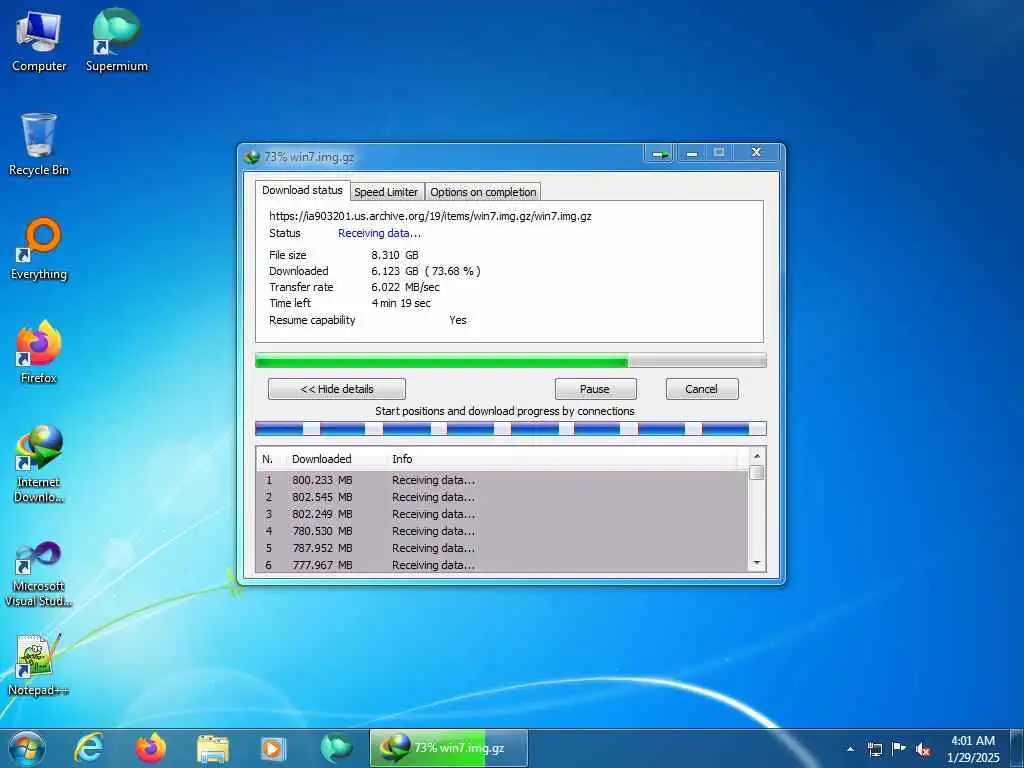Select the Recycle Bin icon
The image size is (1024, 768).
click(x=39, y=144)
